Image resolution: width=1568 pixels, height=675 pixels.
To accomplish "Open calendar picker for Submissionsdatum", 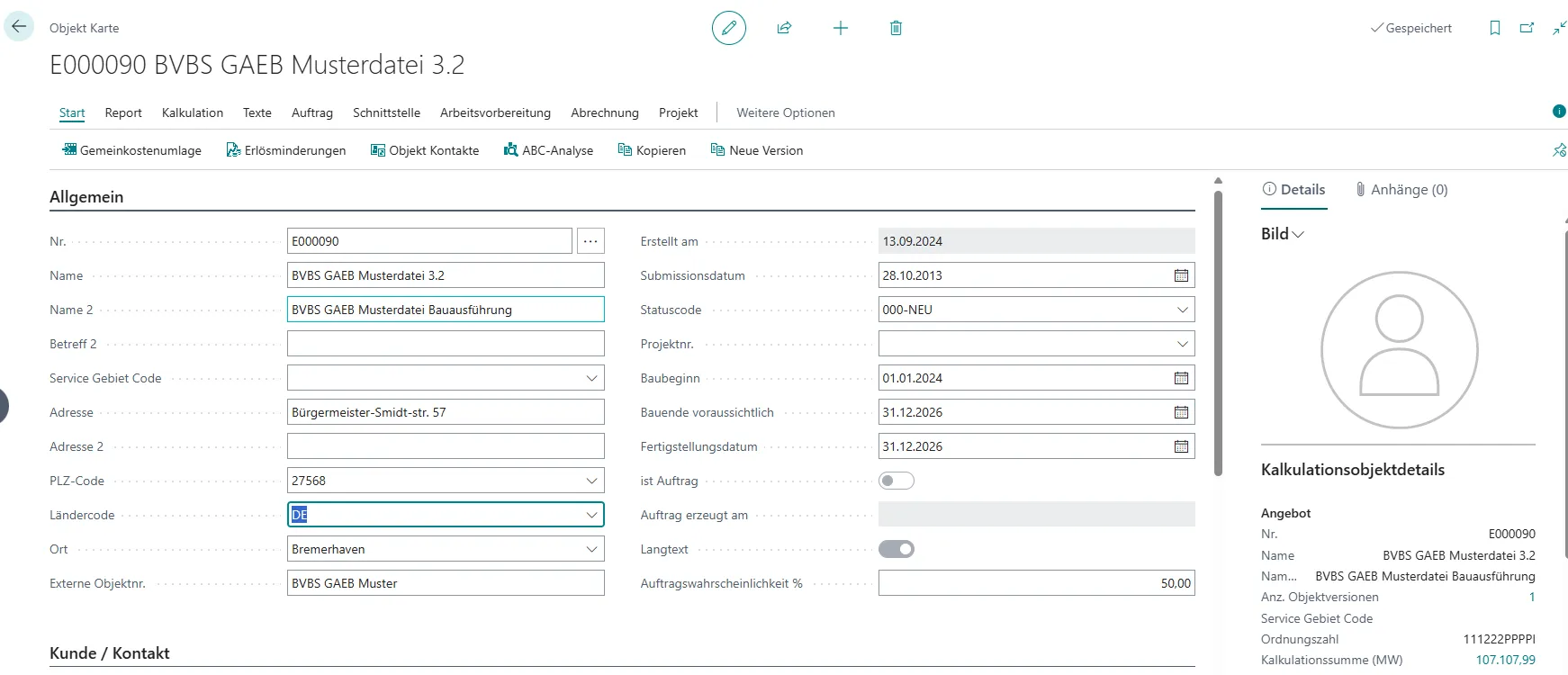I will point(1181,275).
